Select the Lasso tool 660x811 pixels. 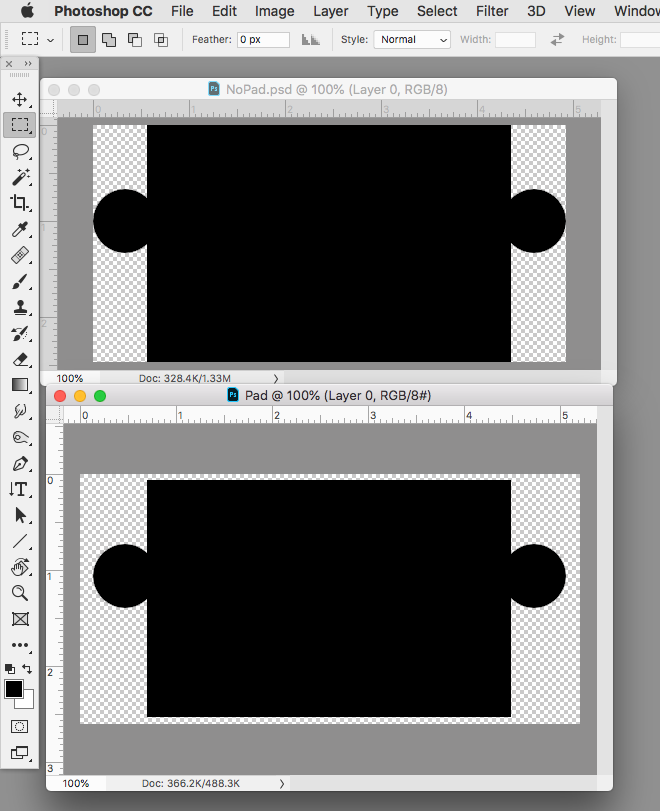(x=20, y=152)
